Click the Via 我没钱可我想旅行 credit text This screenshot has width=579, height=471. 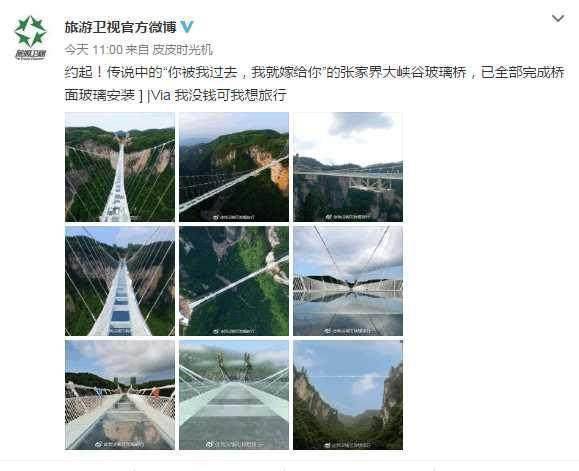pos(219,96)
